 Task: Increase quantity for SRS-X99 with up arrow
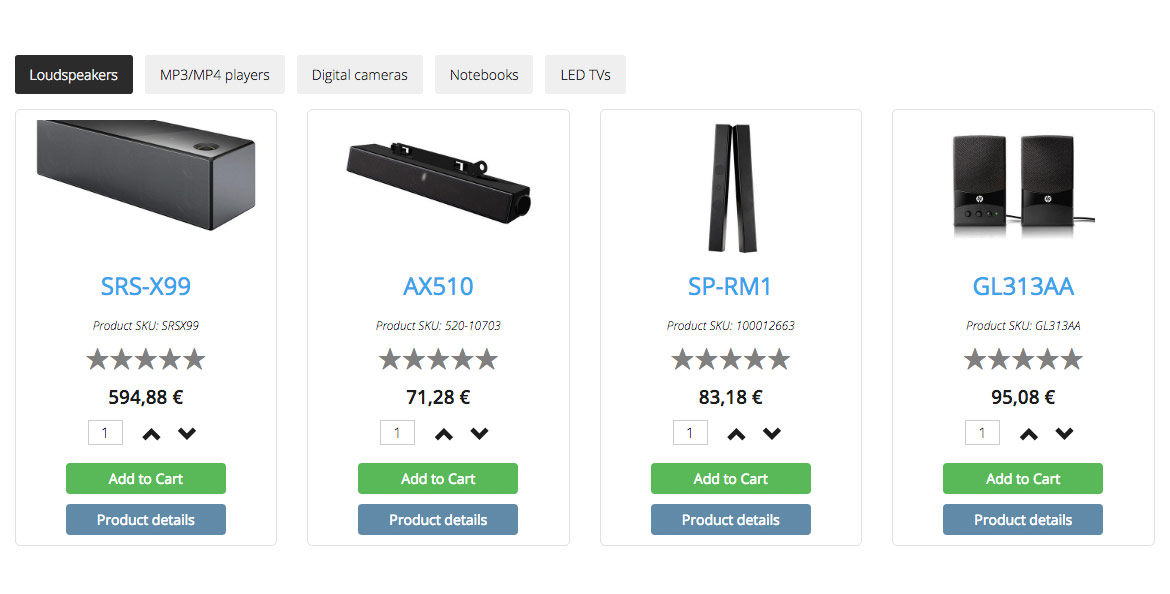click(x=151, y=434)
